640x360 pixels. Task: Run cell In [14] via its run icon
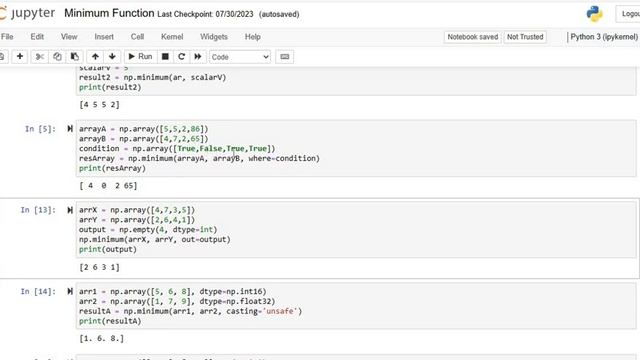(x=70, y=291)
